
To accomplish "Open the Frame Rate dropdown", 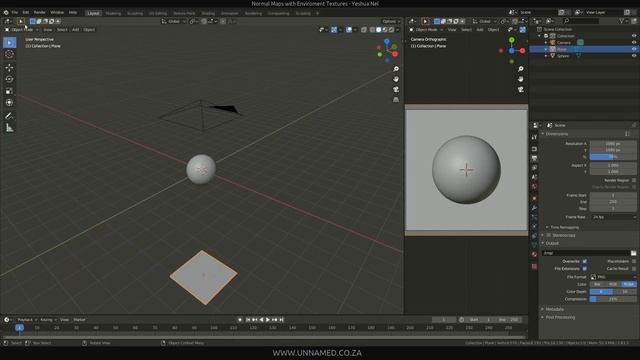I will pos(613,217).
